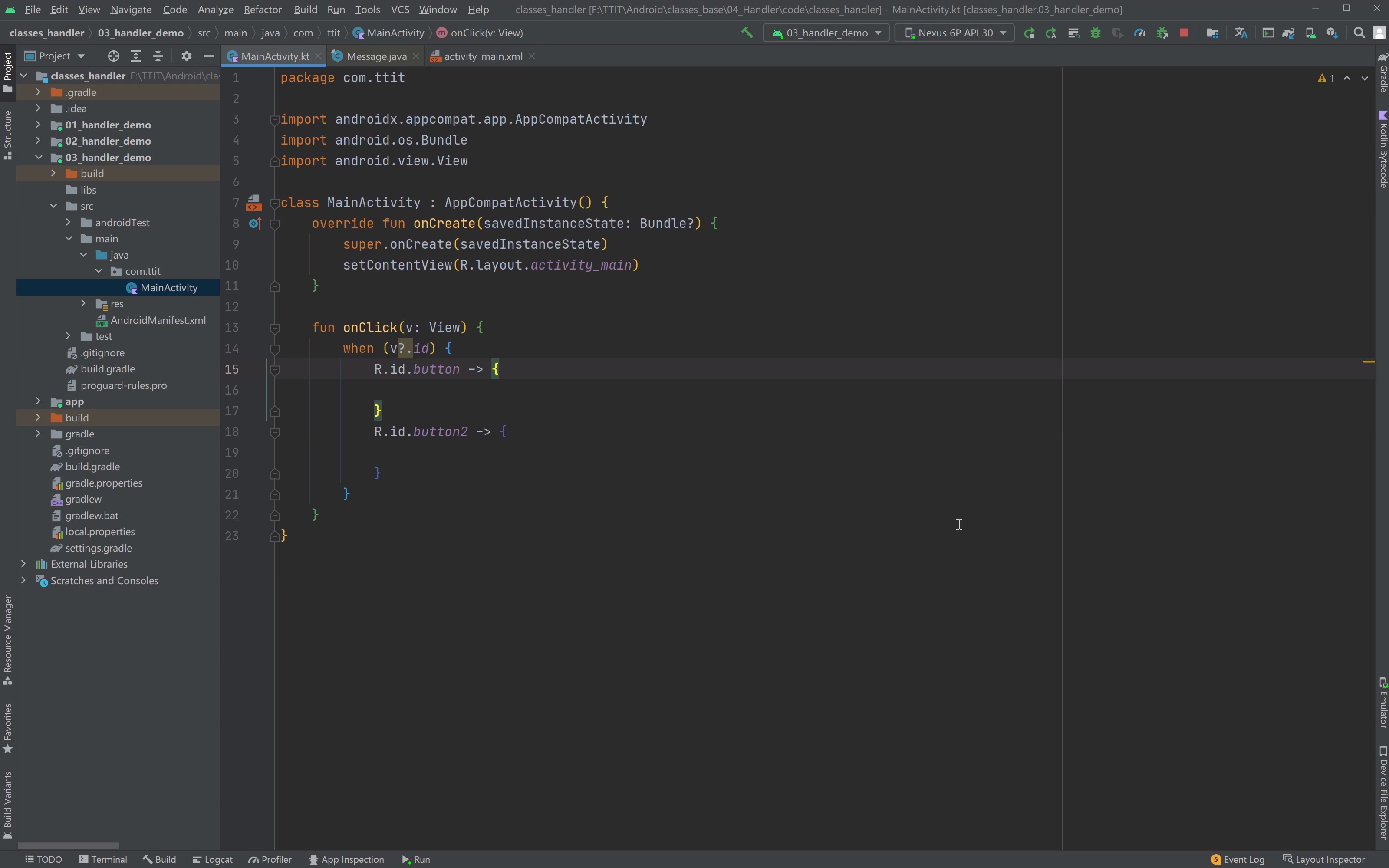Sync project with Gradle files

coord(1289,33)
